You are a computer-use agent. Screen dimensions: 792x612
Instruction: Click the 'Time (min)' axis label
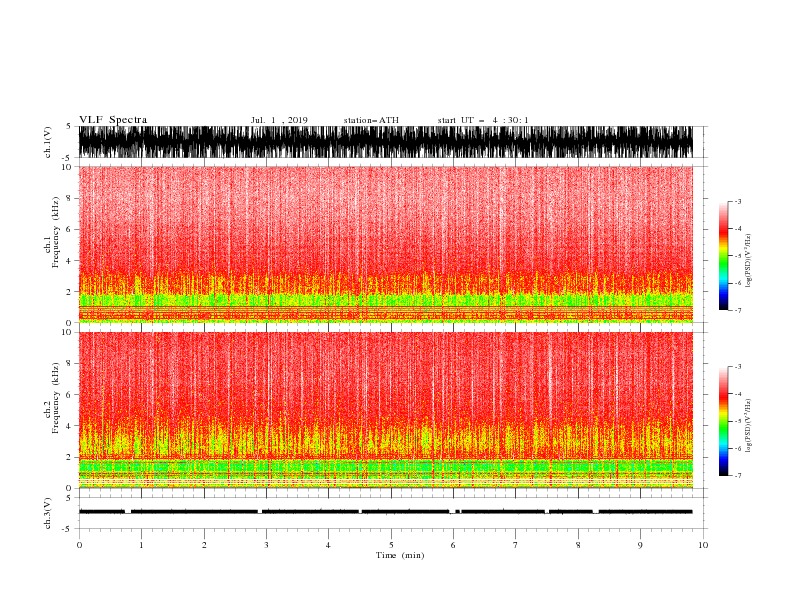400,555
